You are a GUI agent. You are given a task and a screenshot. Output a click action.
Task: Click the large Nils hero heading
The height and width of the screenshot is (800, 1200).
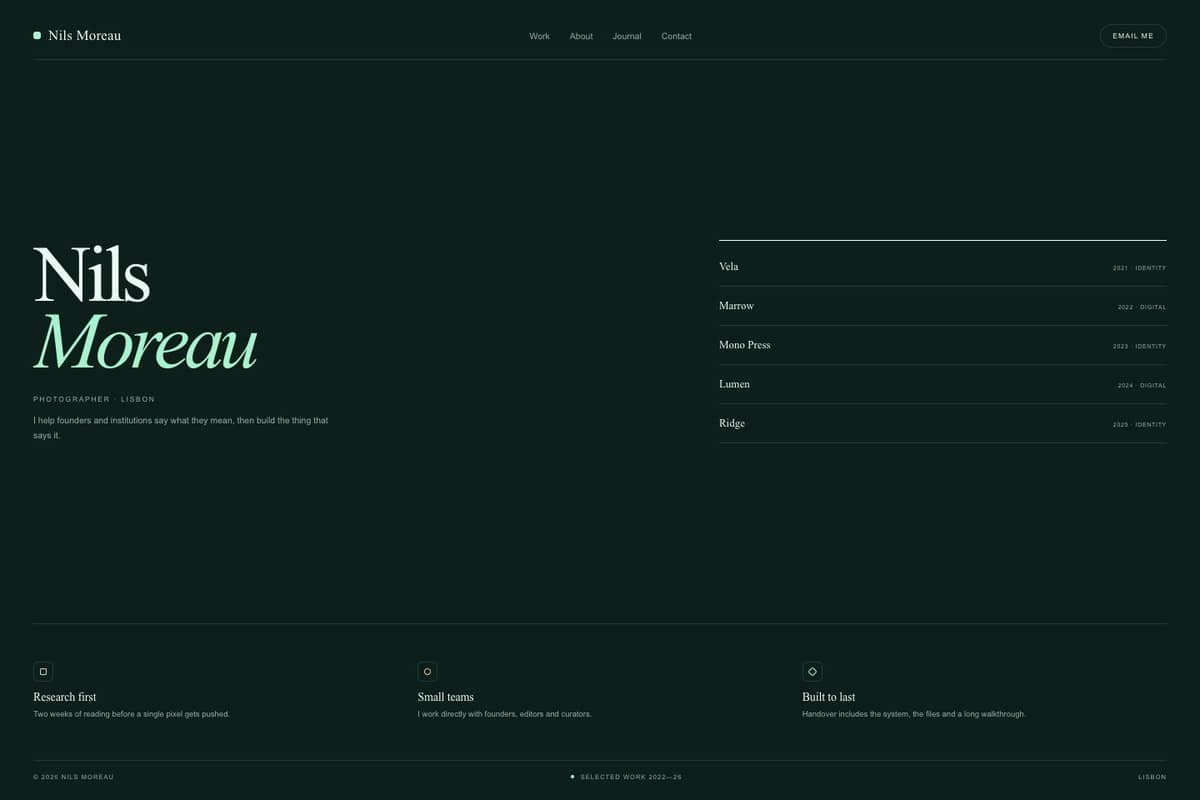pos(92,275)
